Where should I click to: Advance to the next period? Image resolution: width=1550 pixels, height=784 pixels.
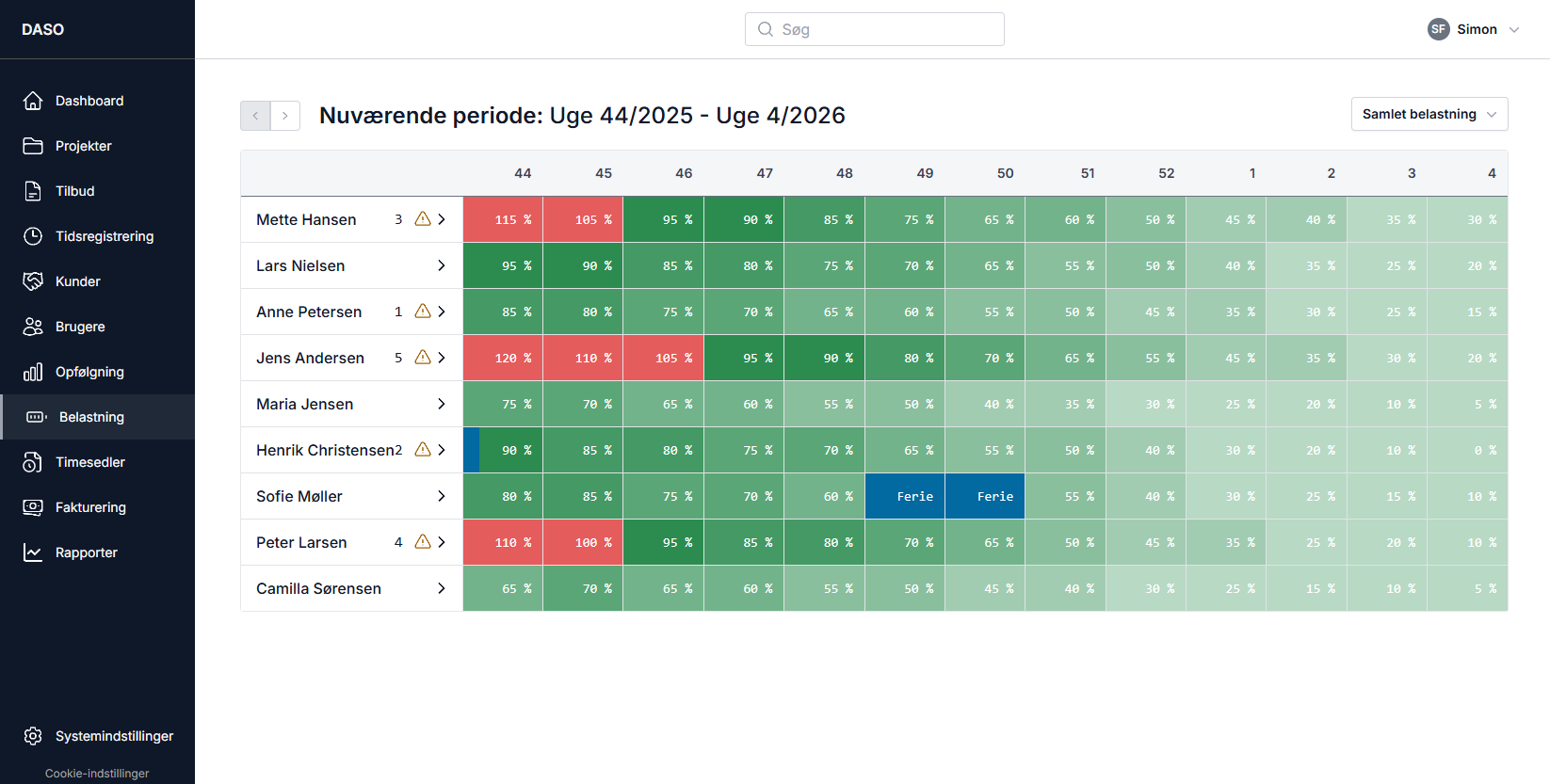285,116
